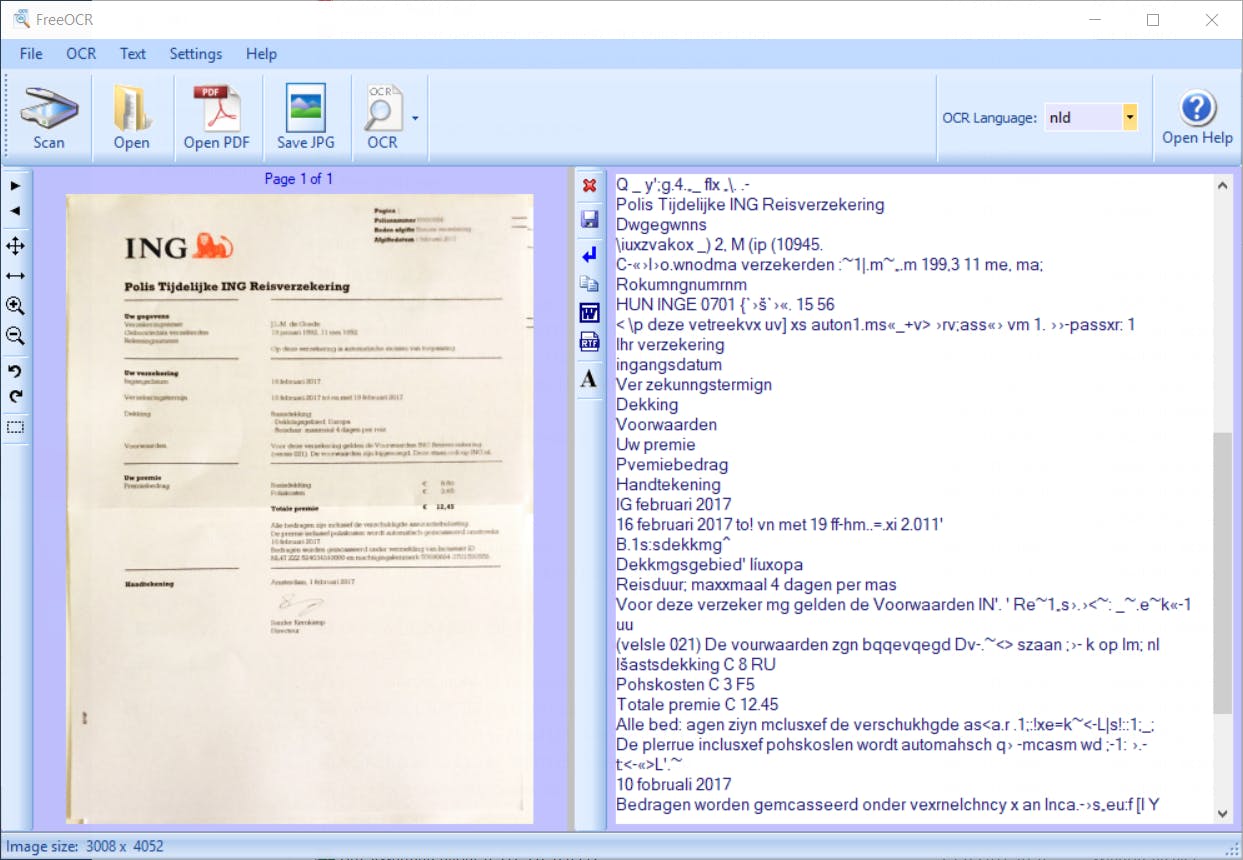This screenshot has width=1243, height=860.
Task: Go to next page arrow
Action: [x=15, y=186]
